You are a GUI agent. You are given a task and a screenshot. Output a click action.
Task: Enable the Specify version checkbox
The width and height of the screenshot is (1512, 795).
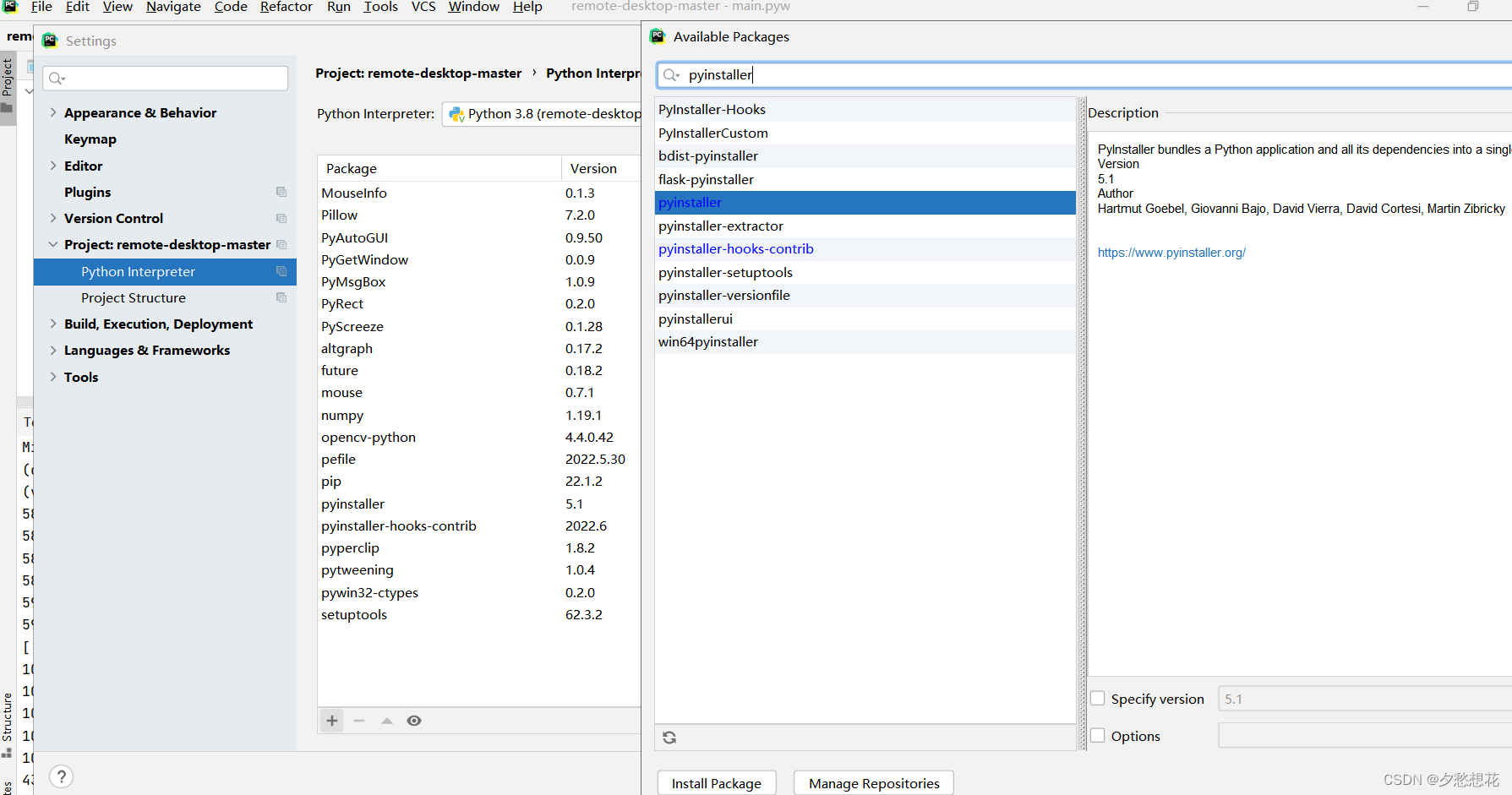(1098, 699)
